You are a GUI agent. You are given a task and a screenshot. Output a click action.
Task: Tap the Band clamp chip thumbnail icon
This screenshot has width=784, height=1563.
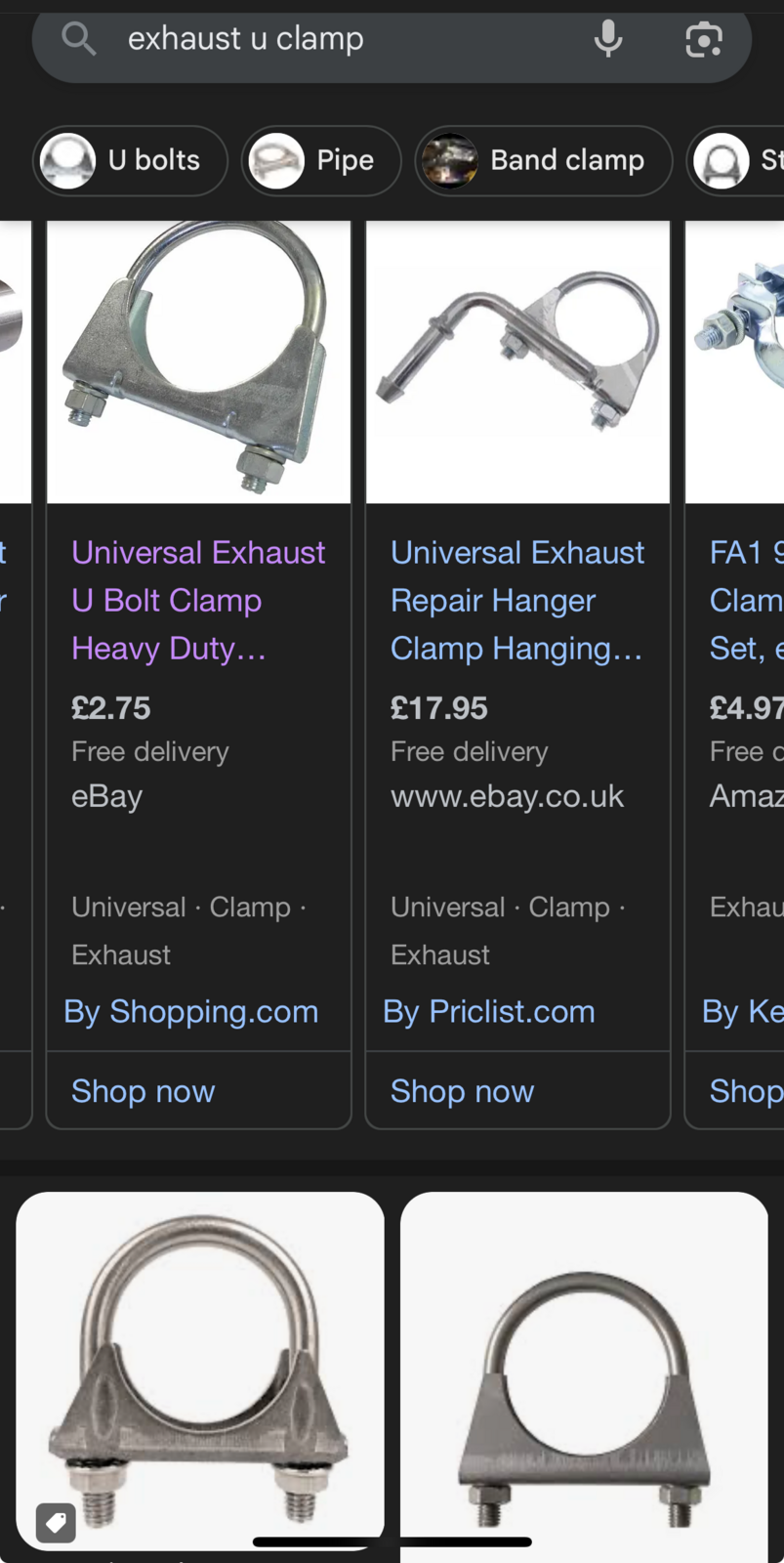pyautogui.click(x=449, y=160)
